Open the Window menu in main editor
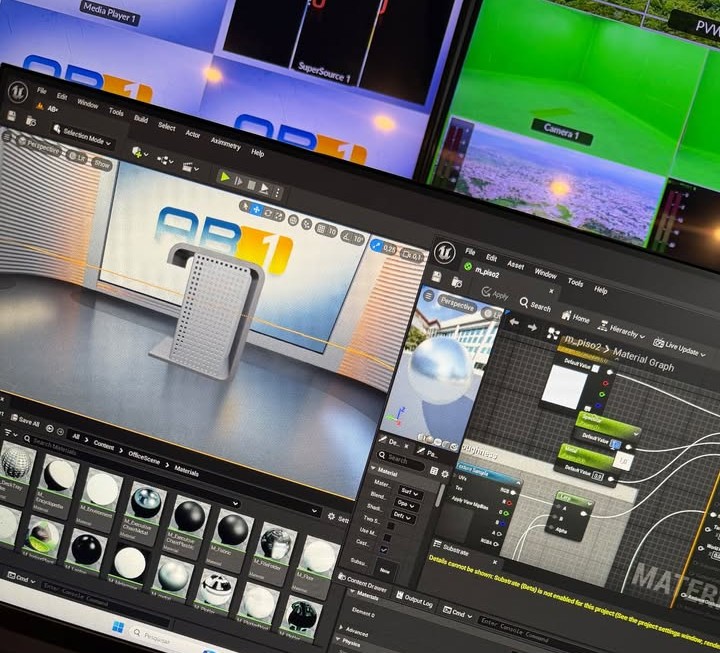The height and width of the screenshot is (653, 720). click(87, 104)
